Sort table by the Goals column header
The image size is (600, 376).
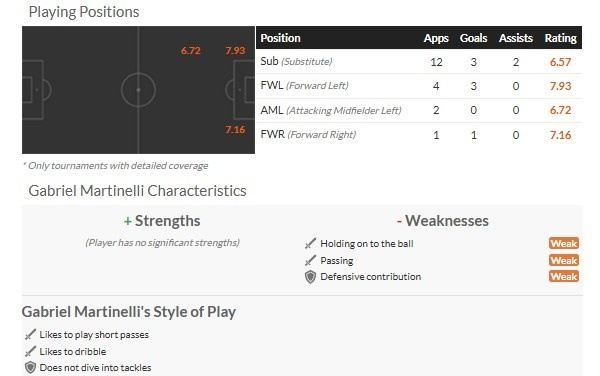[x=473, y=38]
